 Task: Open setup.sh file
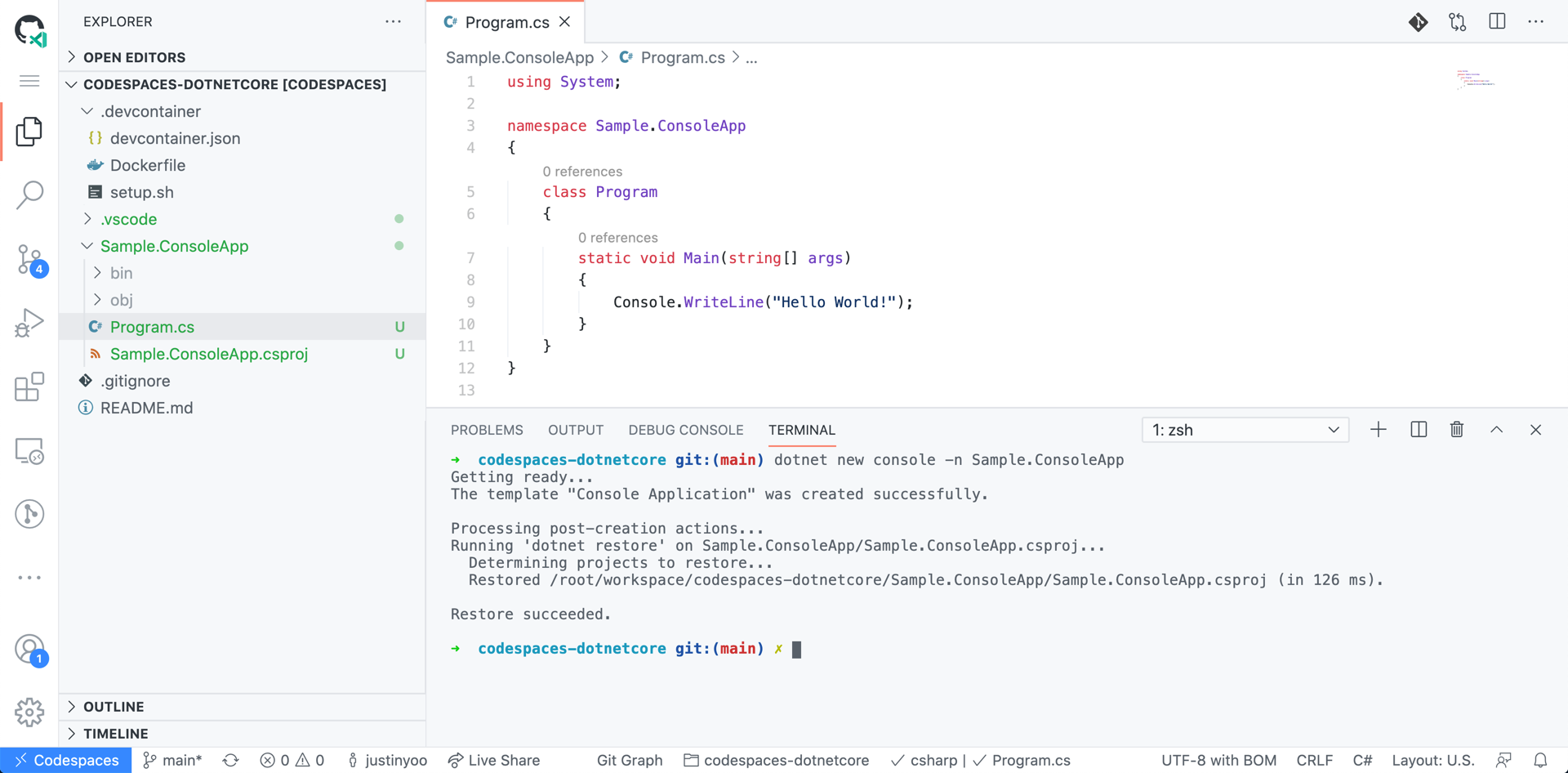click(243, 192)
